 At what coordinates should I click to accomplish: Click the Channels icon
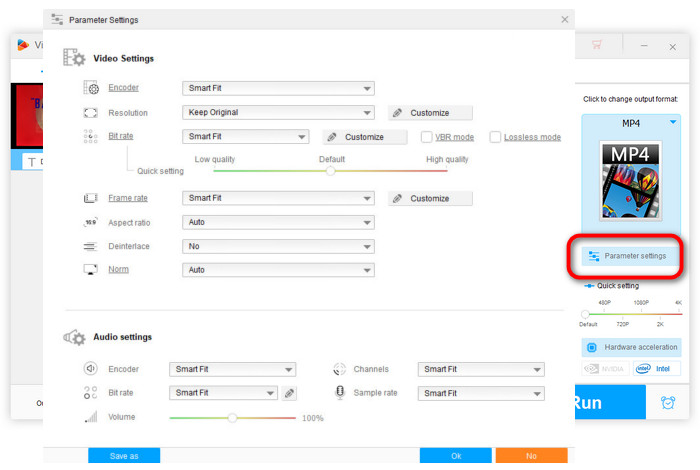pos(340,369)
